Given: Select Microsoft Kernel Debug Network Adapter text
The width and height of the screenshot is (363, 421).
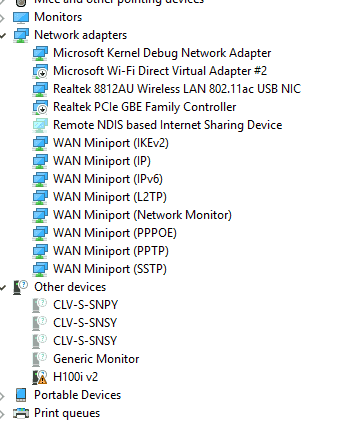Looking at the screenshot, I should coord(162,53).
